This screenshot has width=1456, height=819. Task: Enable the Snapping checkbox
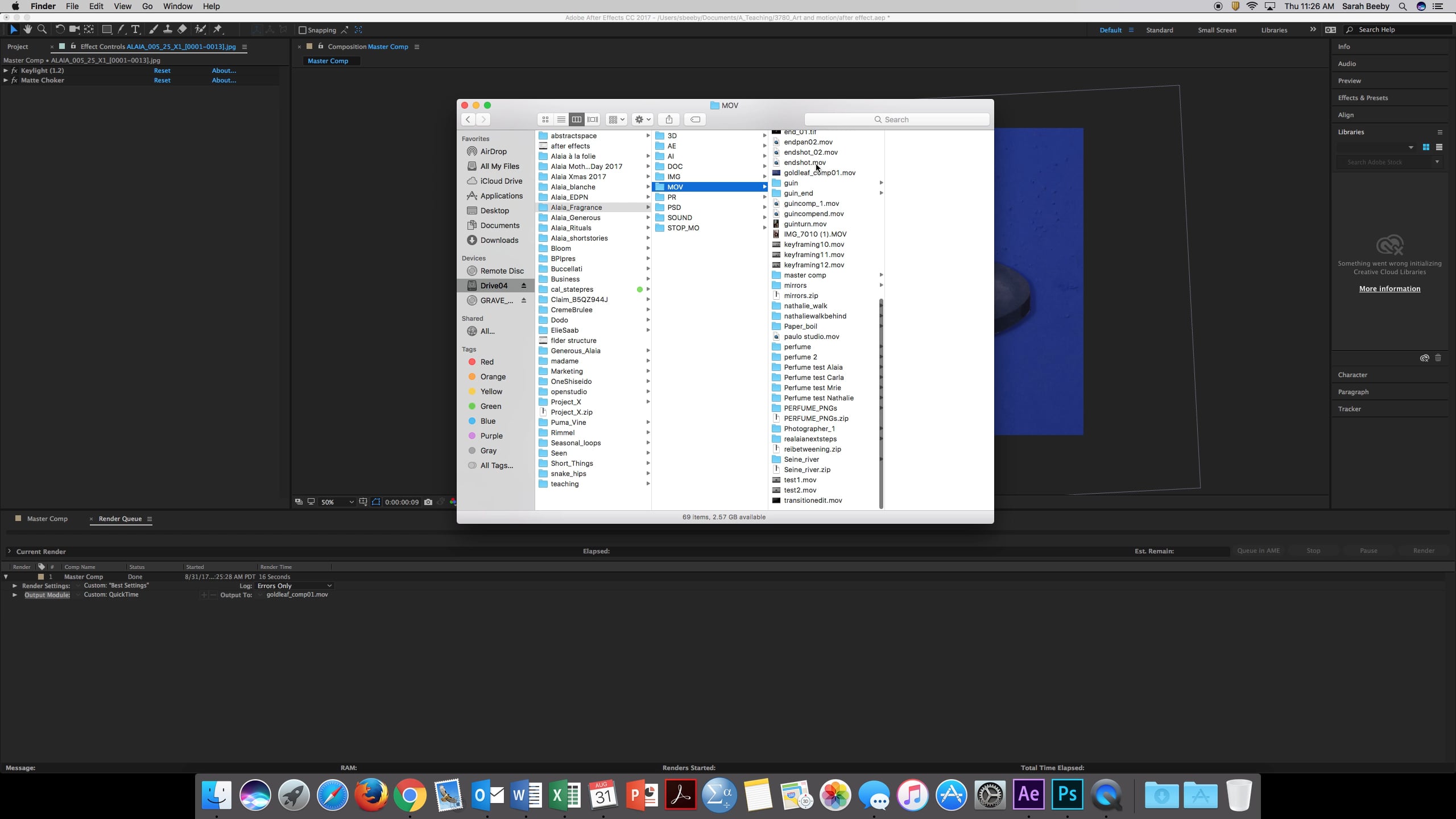pos(303,30)
